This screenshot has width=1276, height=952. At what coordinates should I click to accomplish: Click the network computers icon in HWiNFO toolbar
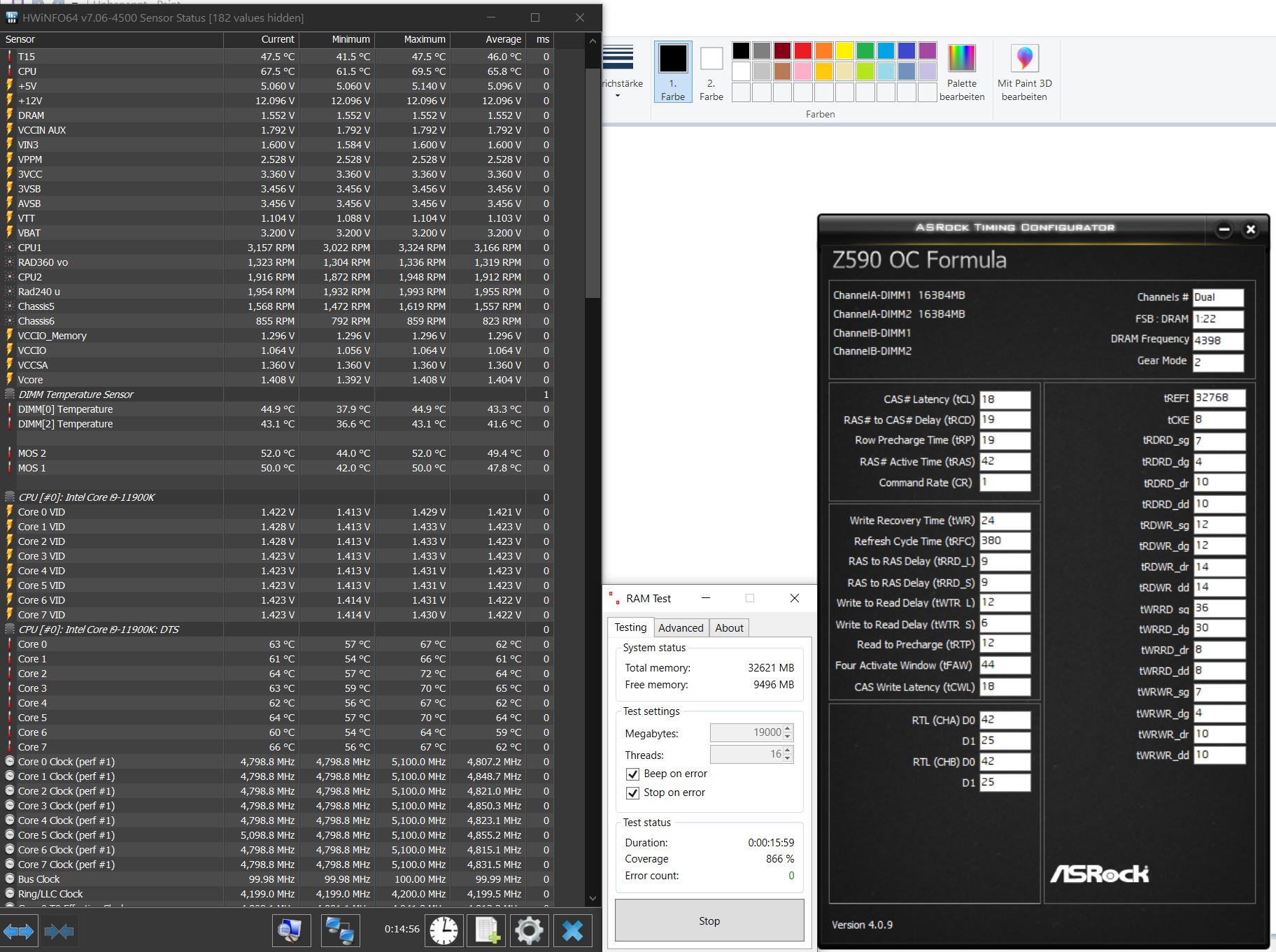click(341, 931)
